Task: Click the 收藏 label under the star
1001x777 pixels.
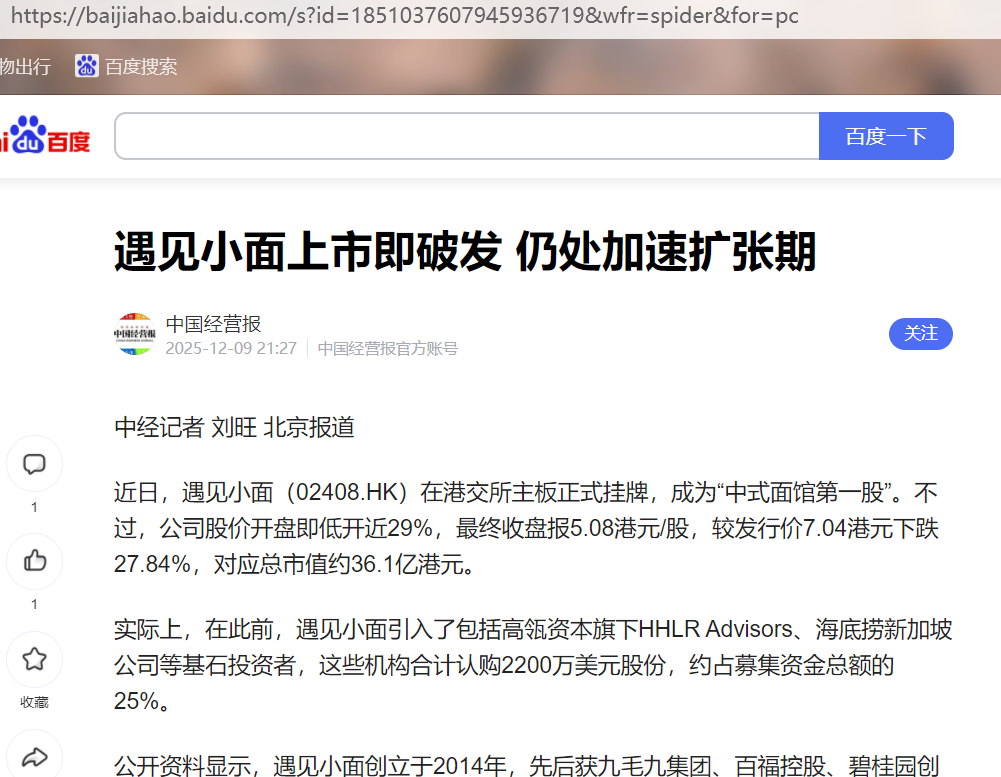Action: click(34, 702)
